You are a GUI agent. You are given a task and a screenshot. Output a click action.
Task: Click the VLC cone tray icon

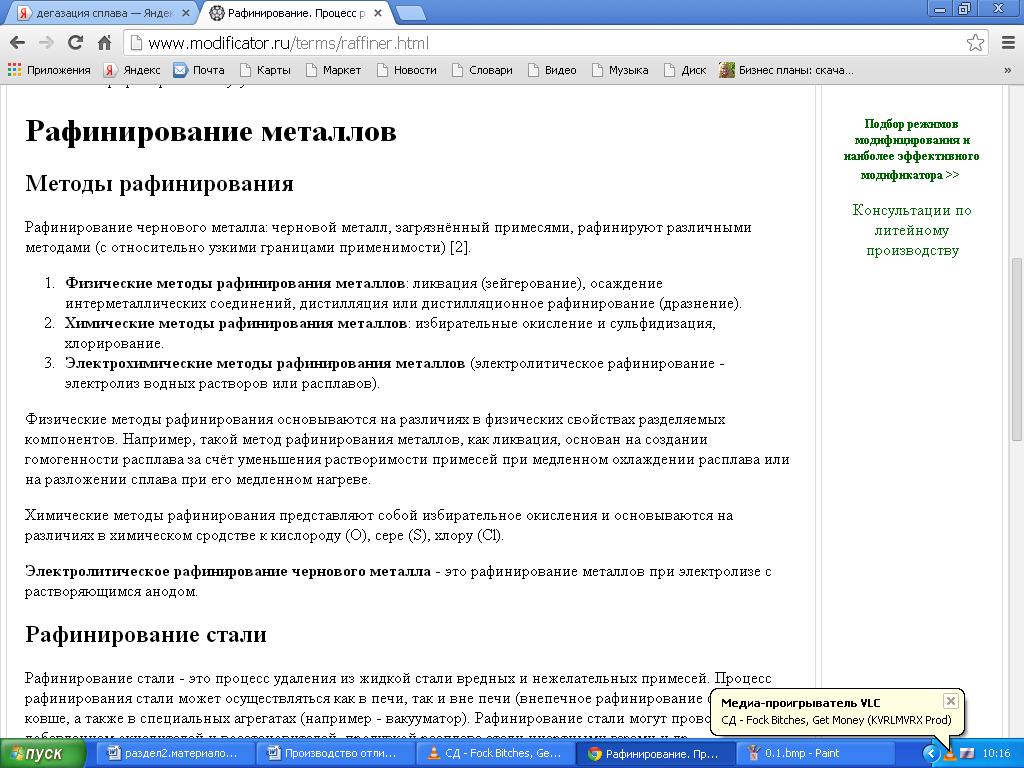tap(950, 754)
